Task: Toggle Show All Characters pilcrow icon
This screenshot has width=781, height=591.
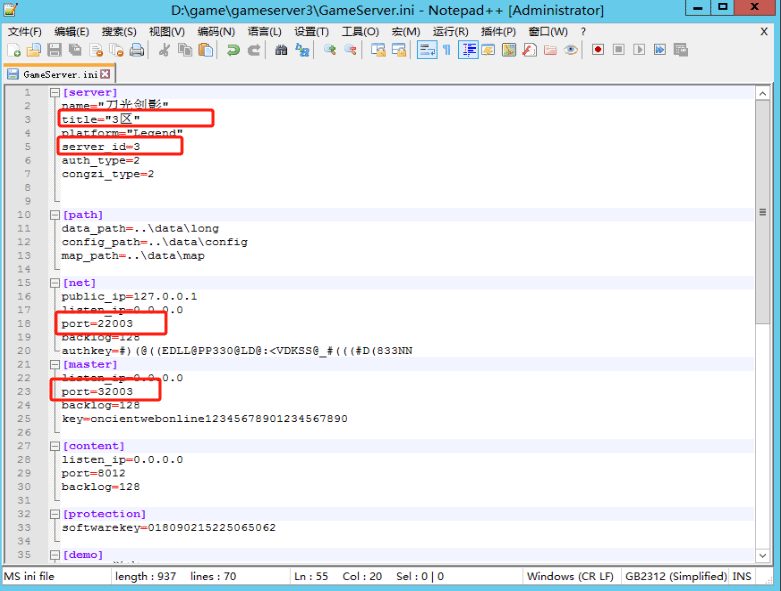Action: pos(447,50)
